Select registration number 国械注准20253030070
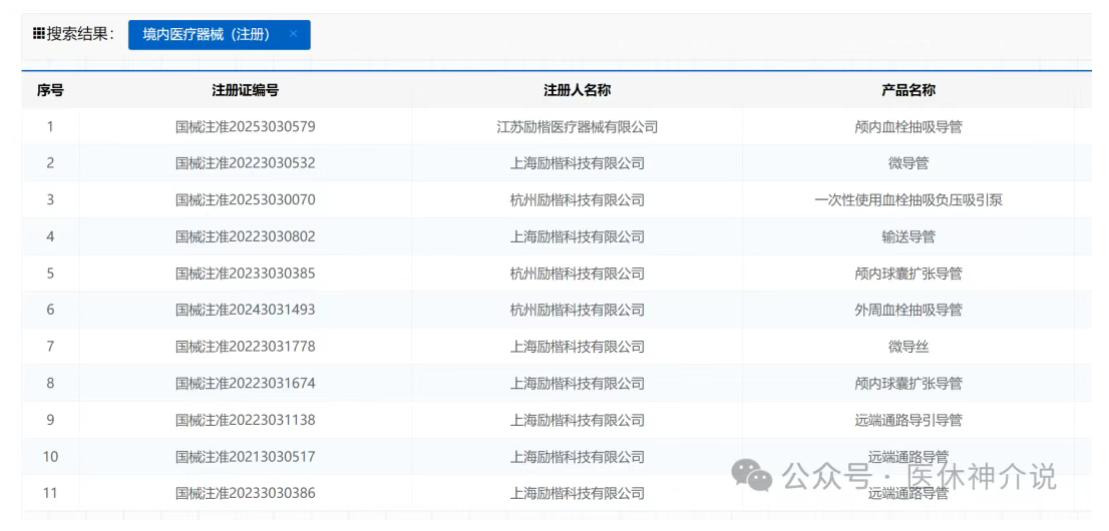The image size is (1109, 531). pos(245,200)
